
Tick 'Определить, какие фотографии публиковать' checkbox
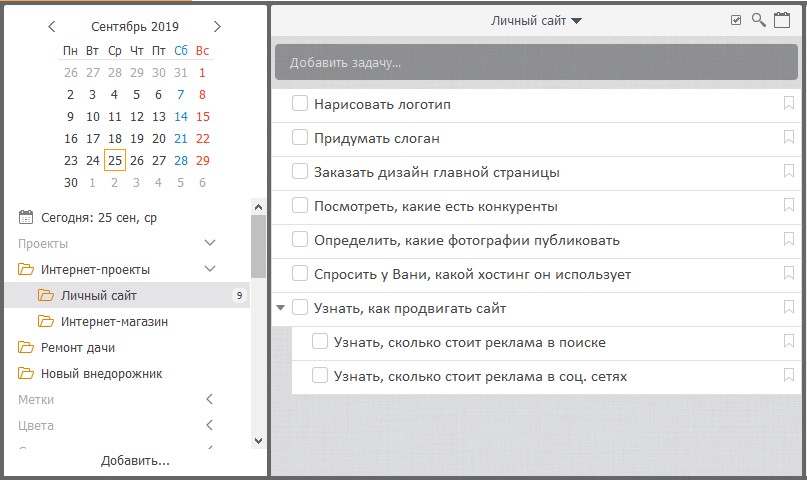(300, 239)
